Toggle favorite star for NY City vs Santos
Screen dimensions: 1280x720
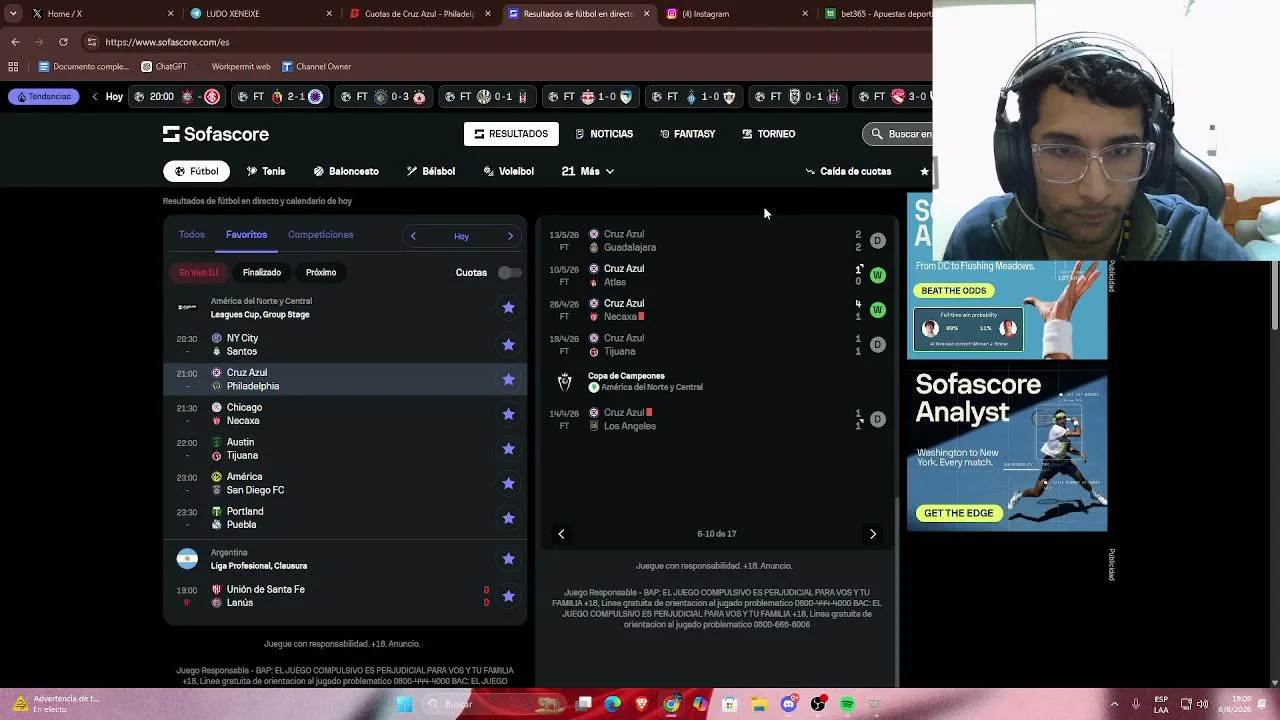point(509,345)
